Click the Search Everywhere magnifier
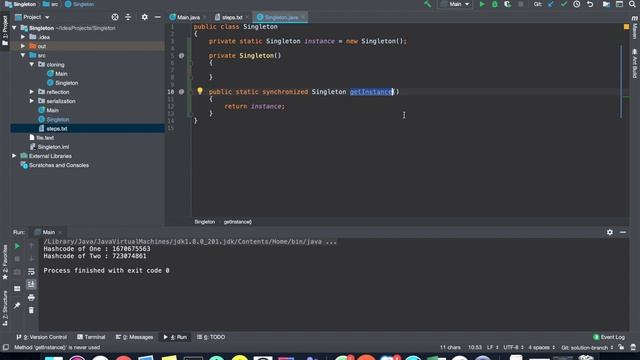The height and width of the screenshot is (360, 640). [x=633, y=4]
